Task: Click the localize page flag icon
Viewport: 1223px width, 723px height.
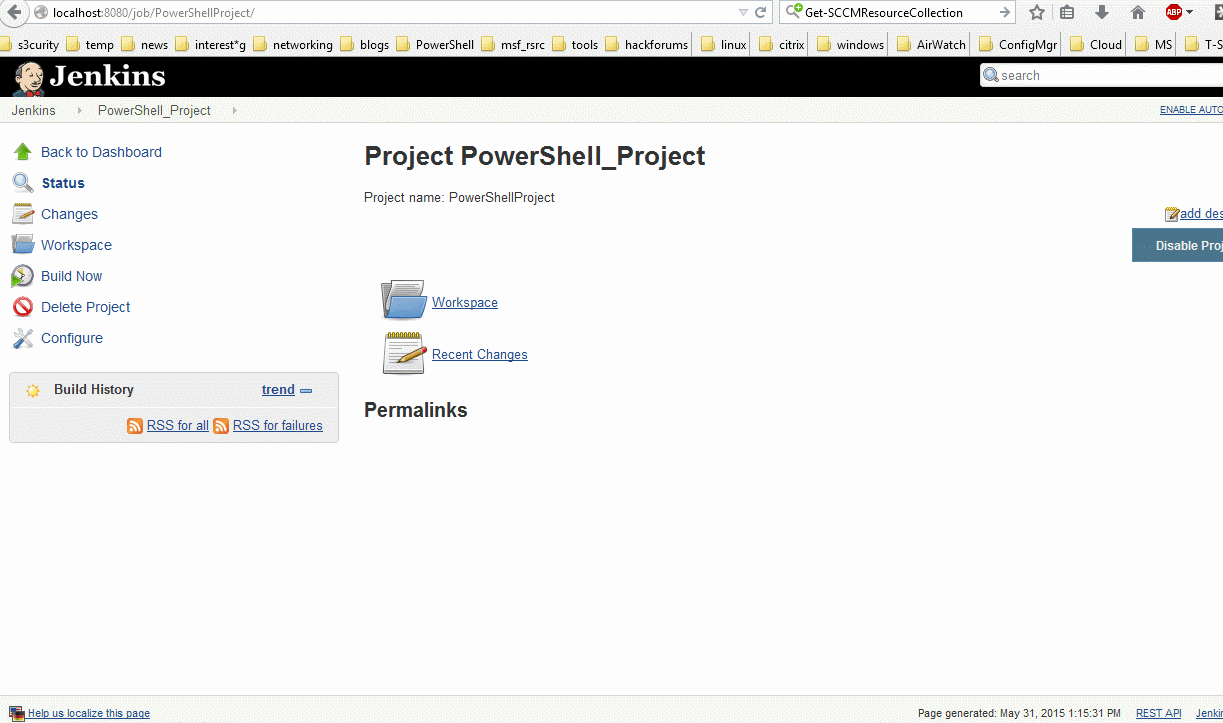Action: click(x=16, y=713)
